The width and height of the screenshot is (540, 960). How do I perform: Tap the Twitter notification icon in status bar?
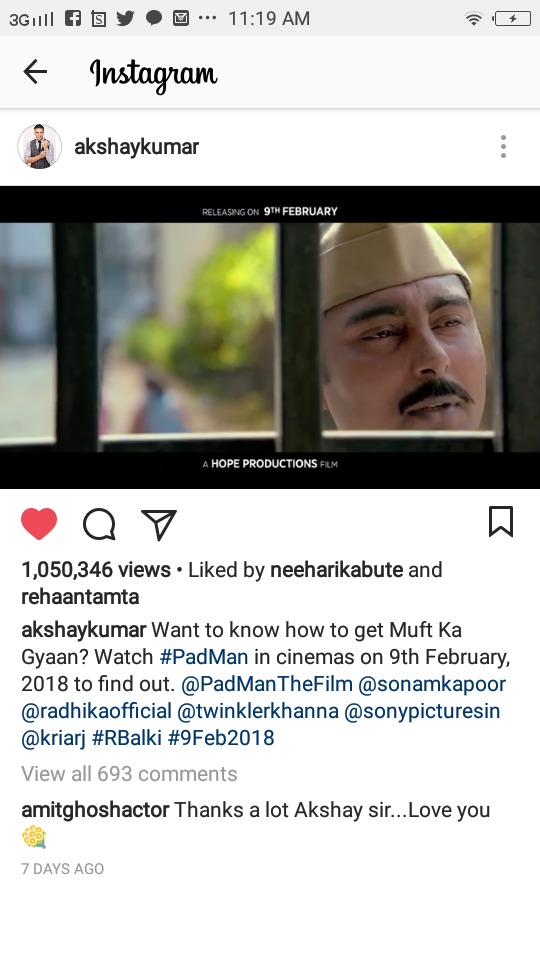tap(125, 18)
